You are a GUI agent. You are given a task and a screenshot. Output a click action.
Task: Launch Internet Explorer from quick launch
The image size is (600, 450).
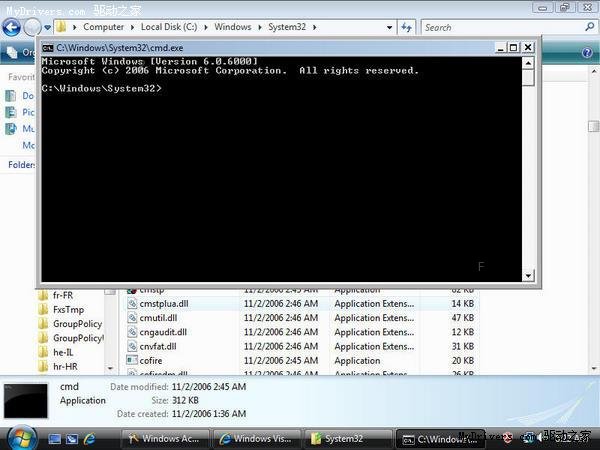90,439
